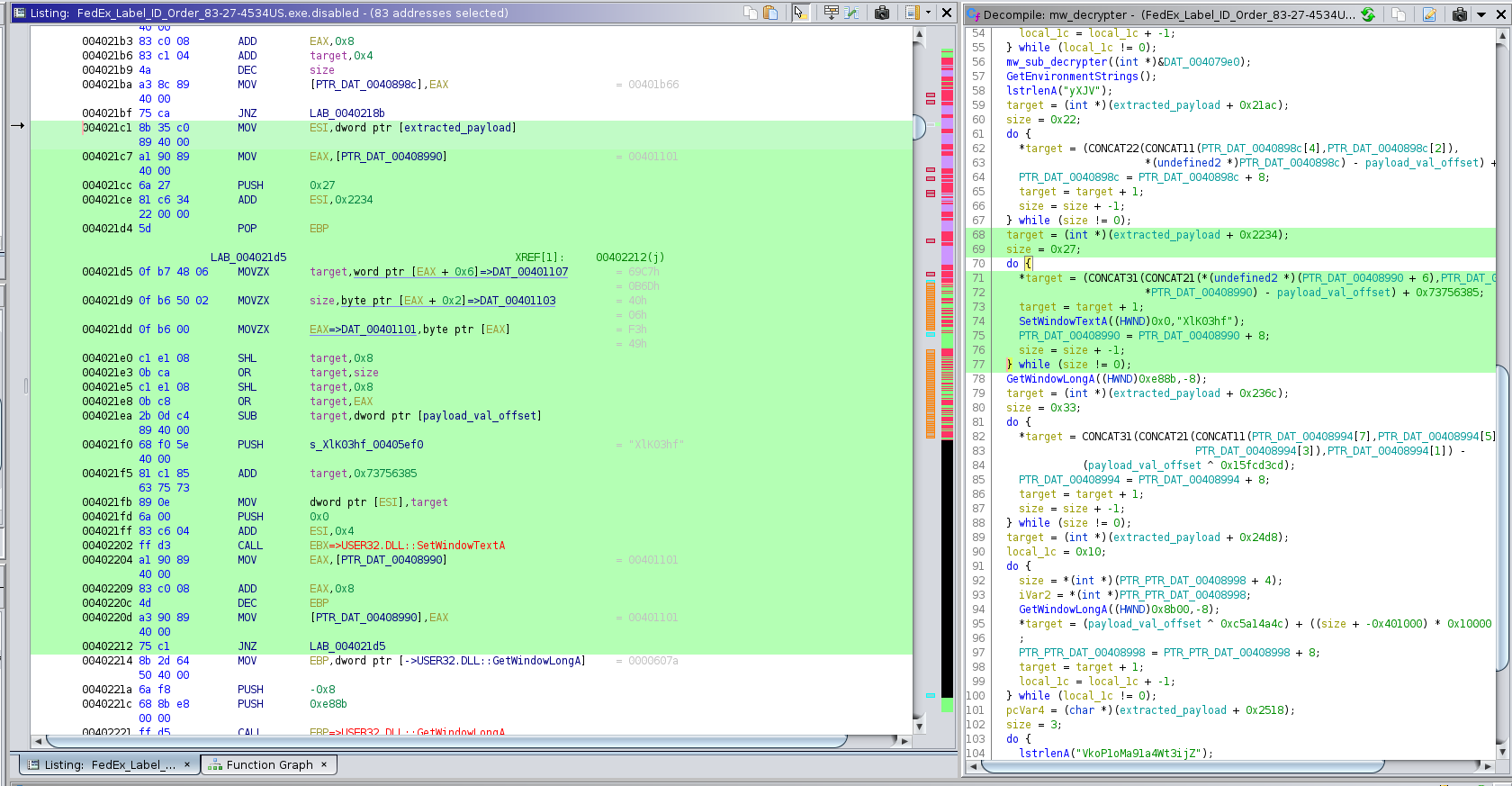The image size is (1512, 786).
Task: Click the Decompile Cf title icon
Action: pyautogui.click(x=973, y=14)
